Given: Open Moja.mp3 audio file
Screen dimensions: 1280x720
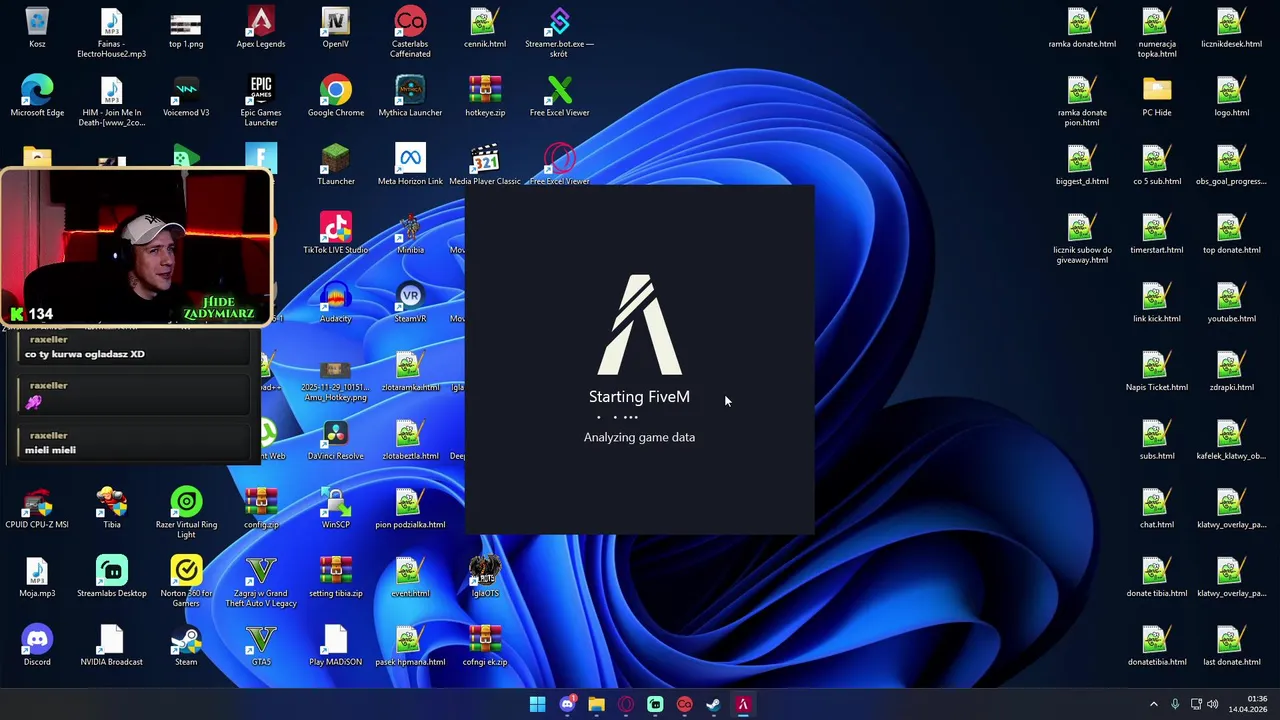Looking at the screenshot, I should [x=37, y=576].
